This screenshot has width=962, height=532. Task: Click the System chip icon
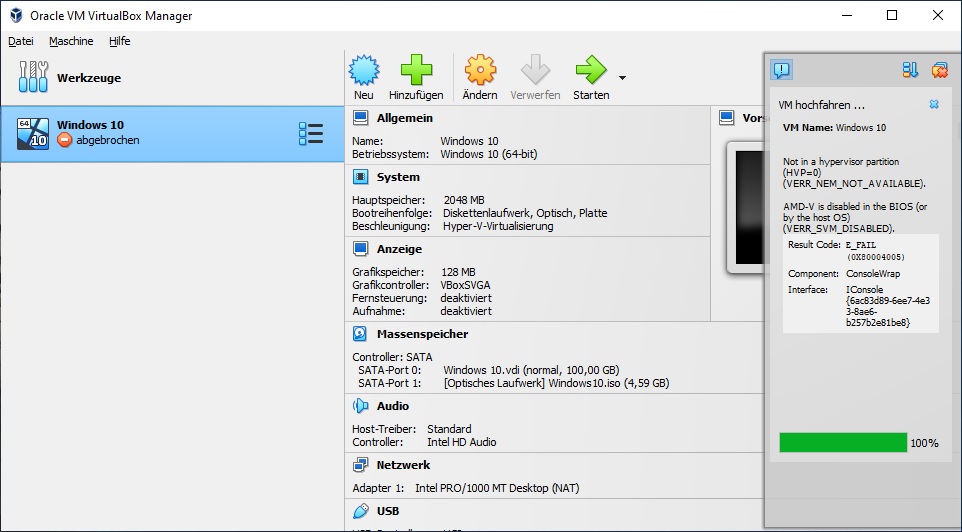[x=361, y=177]
